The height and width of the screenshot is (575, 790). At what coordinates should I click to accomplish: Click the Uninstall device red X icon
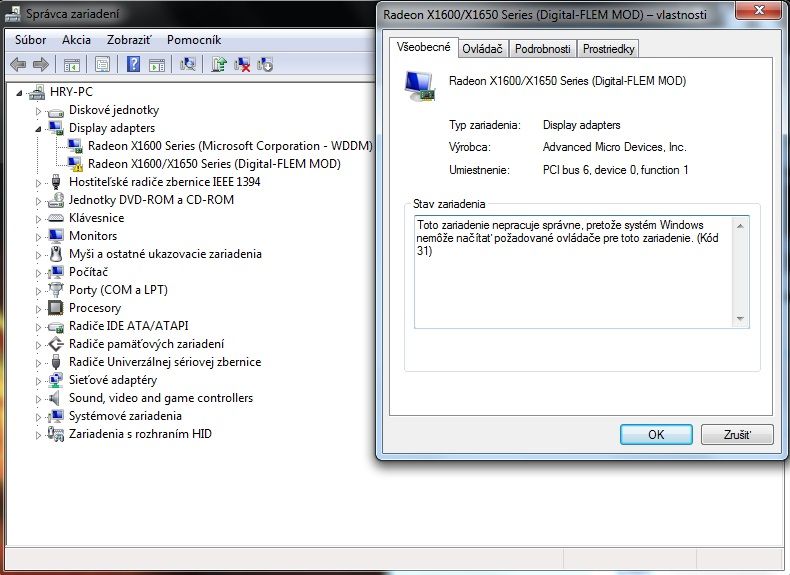click(242, 65)
